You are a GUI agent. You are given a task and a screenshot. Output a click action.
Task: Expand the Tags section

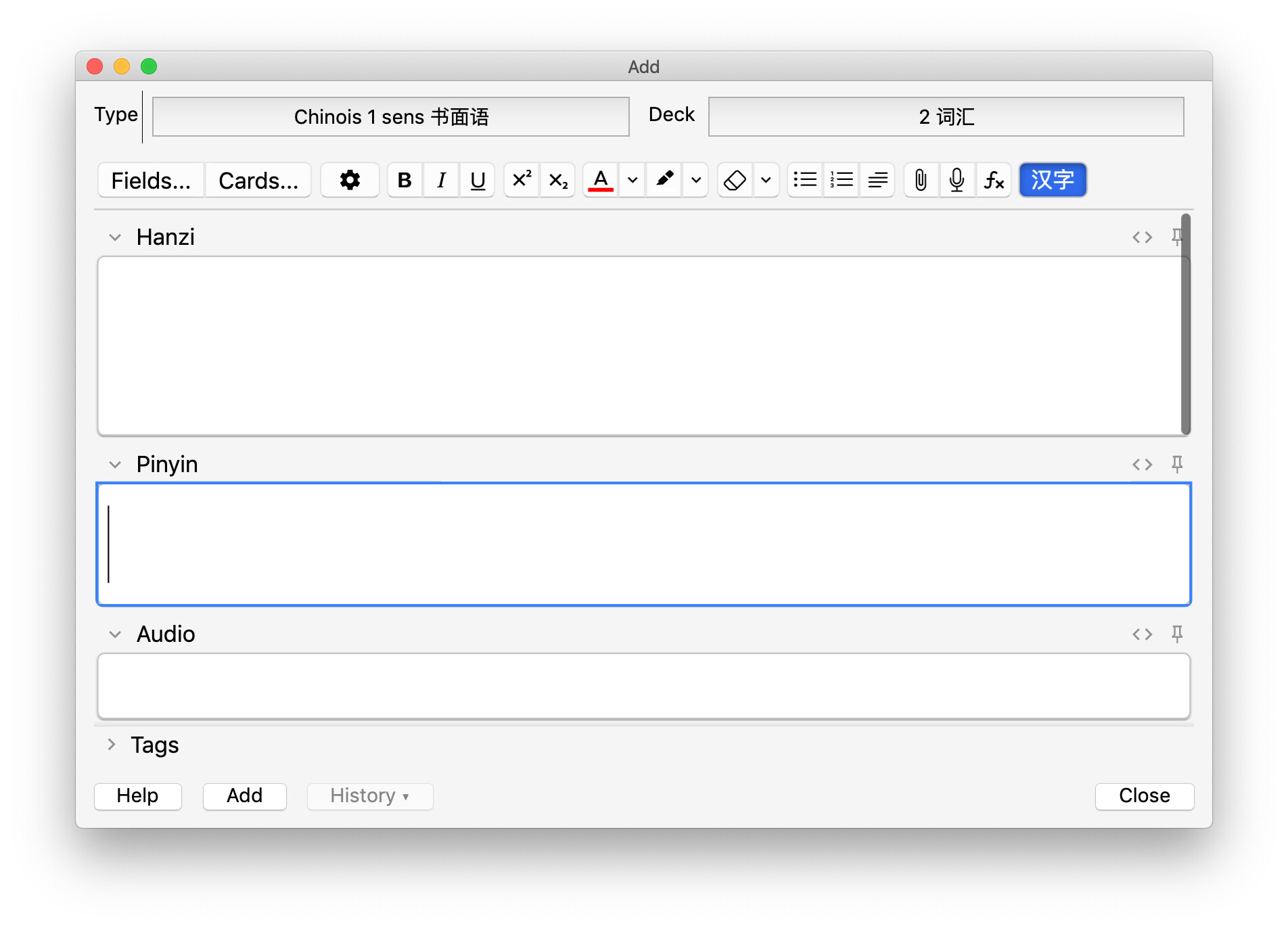coord(112,745)
